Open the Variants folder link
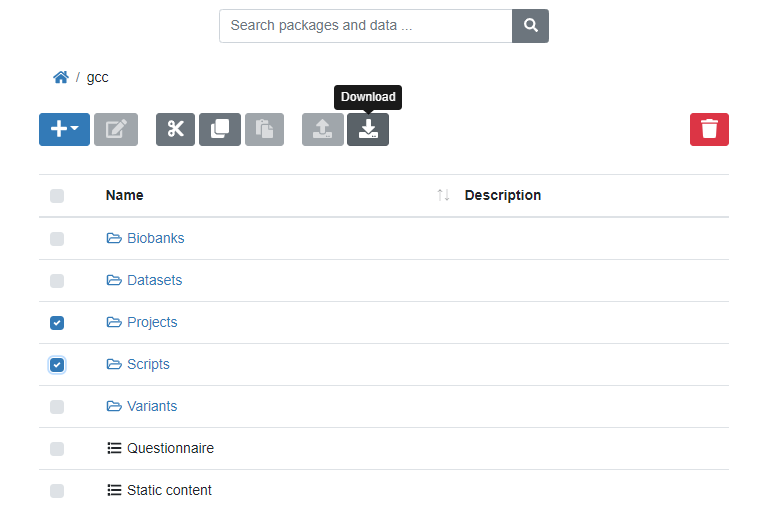The width and height of the screenshot is (768, 512). click(x=152, y=407)
